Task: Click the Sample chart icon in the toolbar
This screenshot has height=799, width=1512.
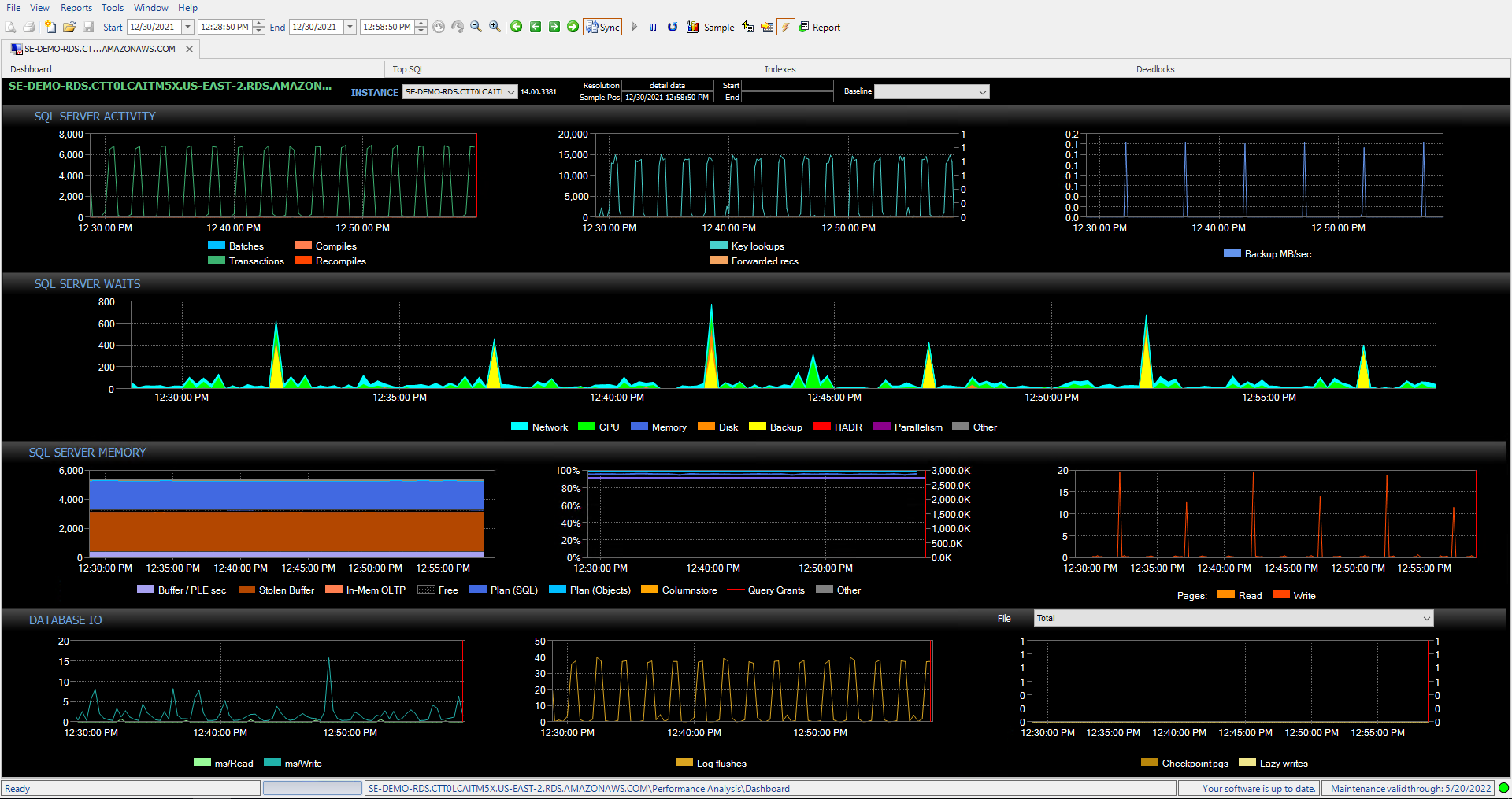Action: point(692,26)
